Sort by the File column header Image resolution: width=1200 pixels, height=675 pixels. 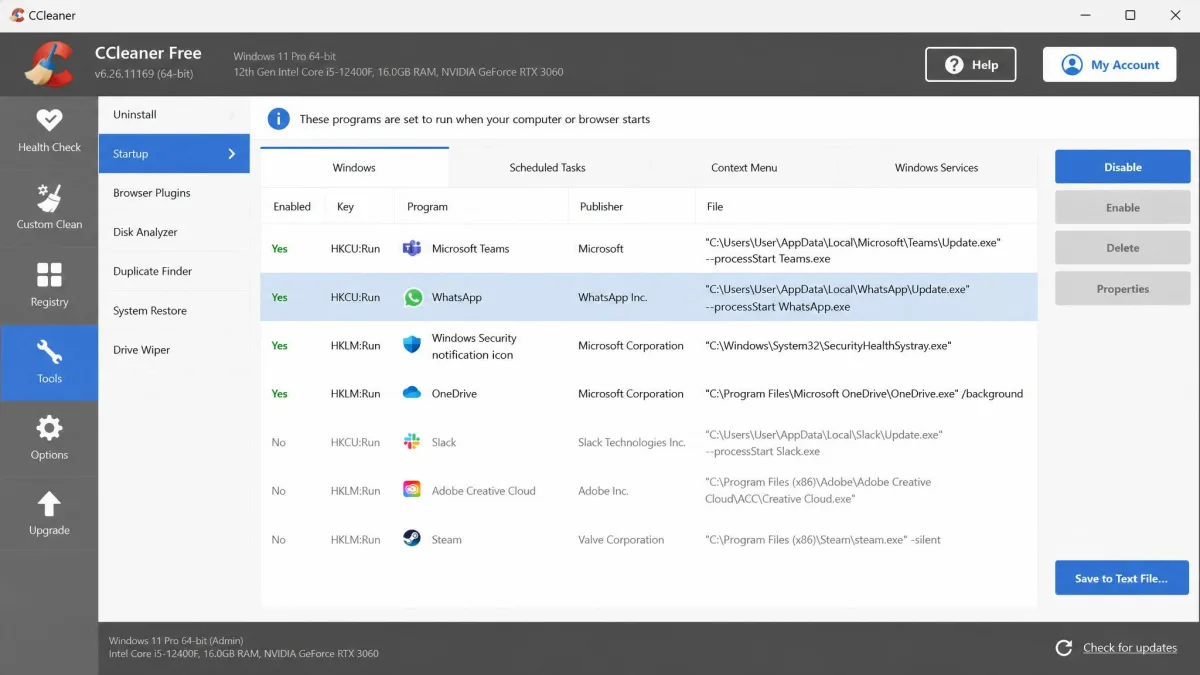coord(714,207)
